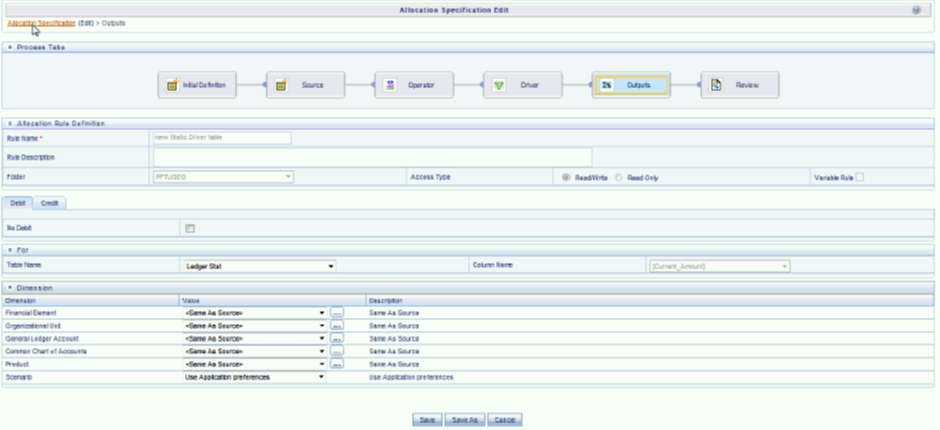Image resolution: width=940 pixels, height=430 pixels.
Task: Enable the No Debit checkbox
Action: click(x=190, y=228)
